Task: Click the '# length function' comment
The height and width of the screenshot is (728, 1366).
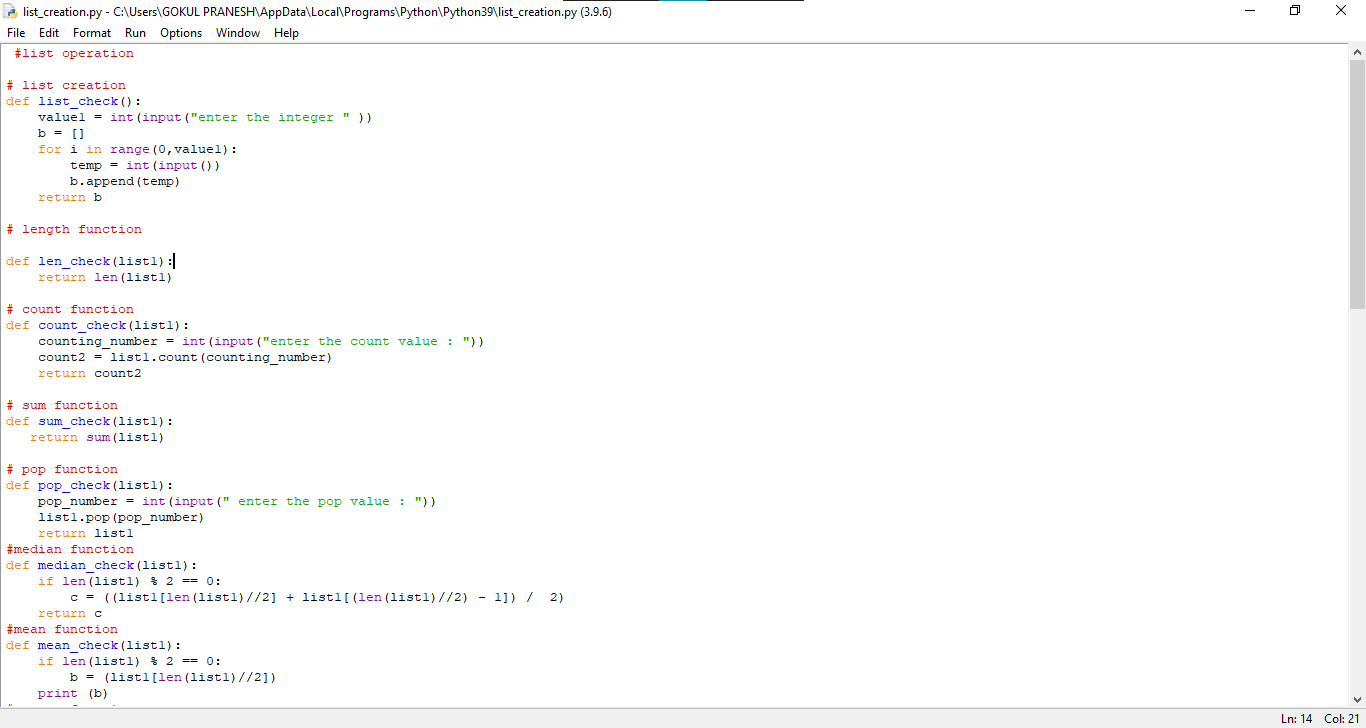Action: coord(74,229)
